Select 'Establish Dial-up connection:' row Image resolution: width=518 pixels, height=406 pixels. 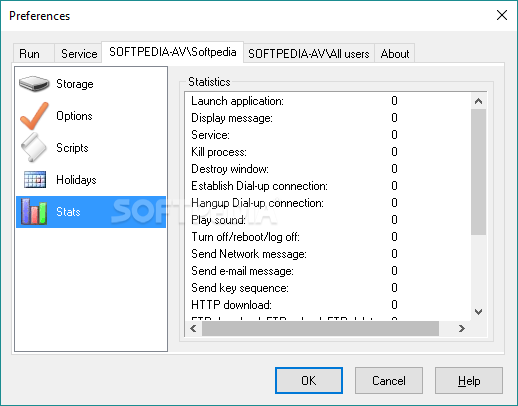click(328, 186)
